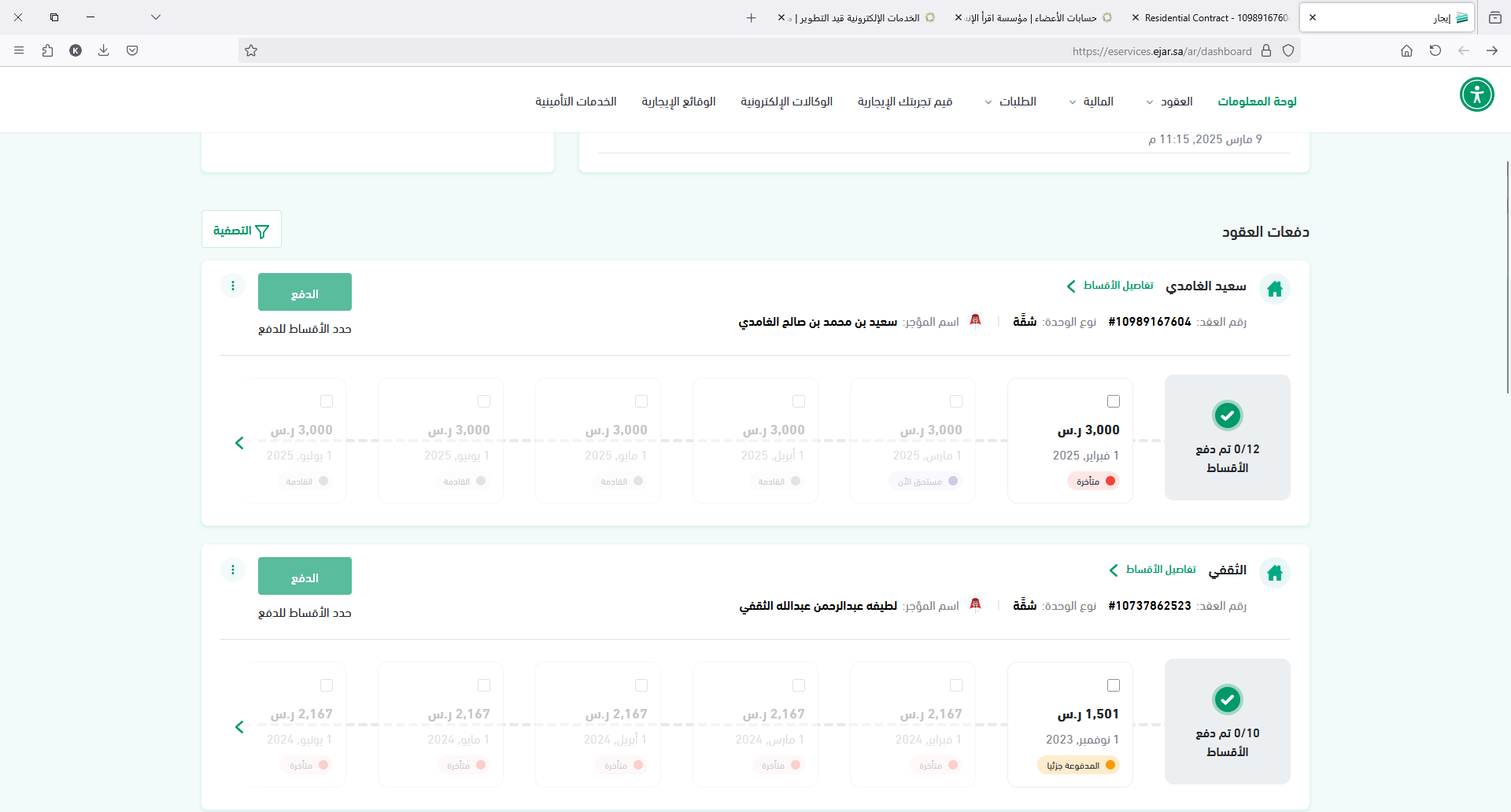Open الوكالات الإلكترونية menu item
The height and width of the screenshot is (812, 1511).
point(786,101)
